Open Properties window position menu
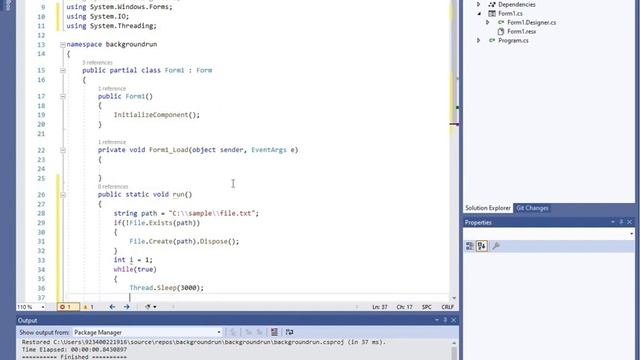640x360 pixels. [x=613, y=222]
